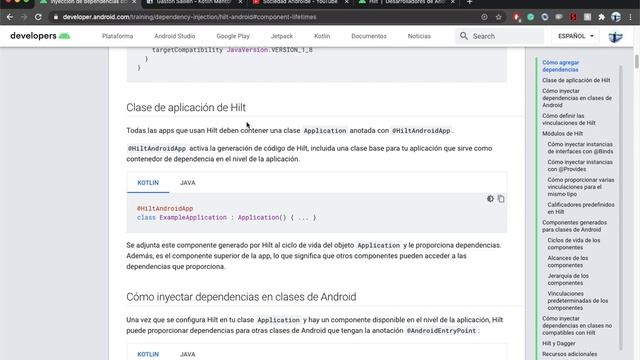The image size is (640, 360).
Task: Click the developers Android logo
Action: point(40,36)
